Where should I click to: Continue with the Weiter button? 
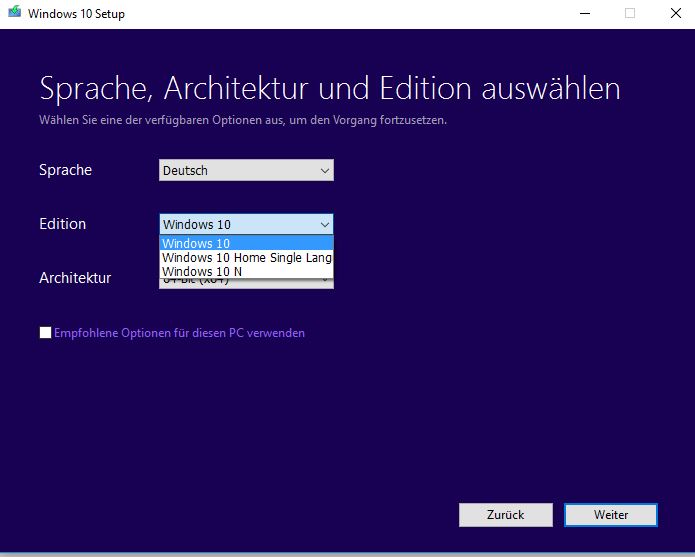[611, 514]
